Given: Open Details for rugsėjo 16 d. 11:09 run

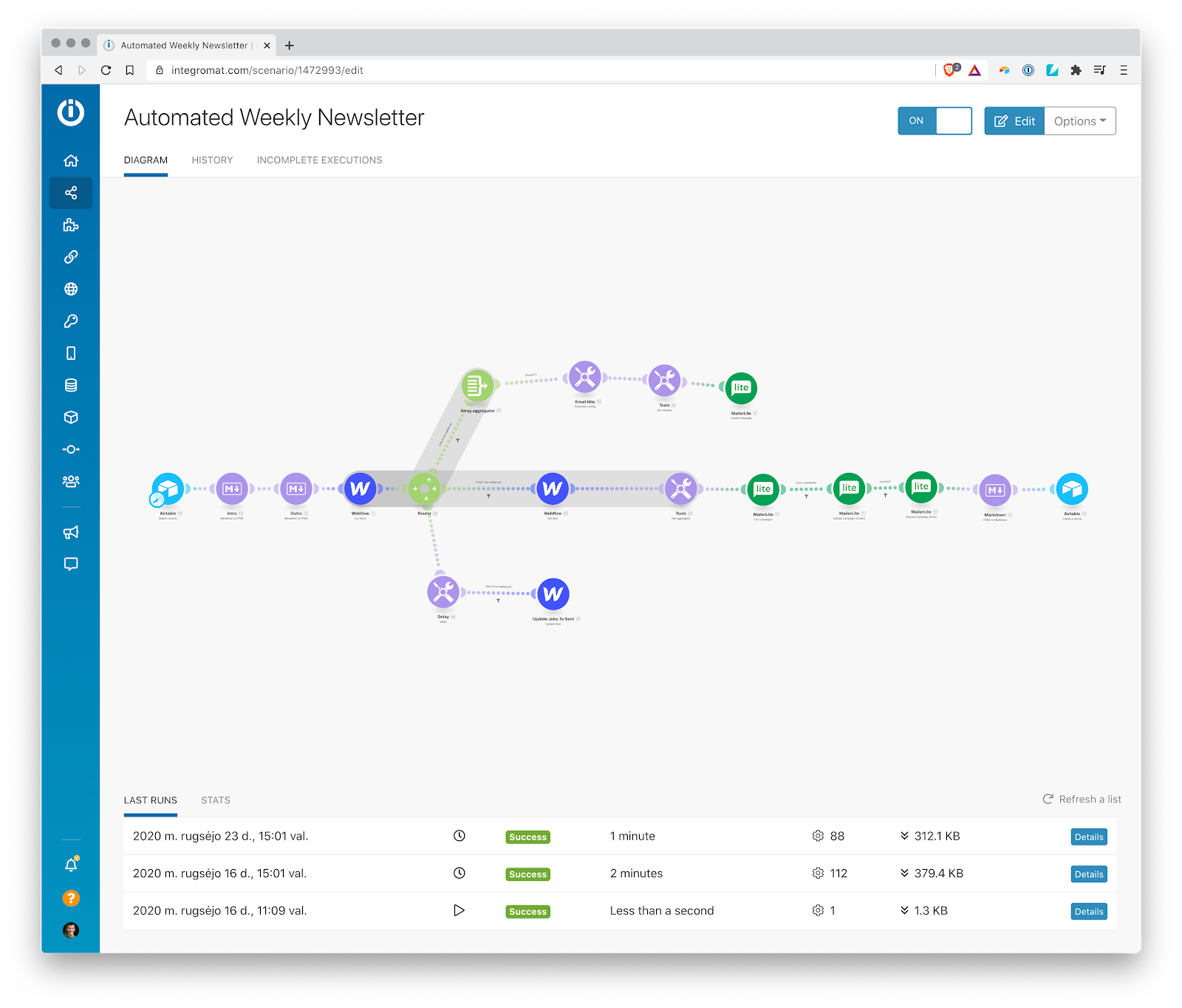Looking at the screenshot, I should coord(1089,911).
